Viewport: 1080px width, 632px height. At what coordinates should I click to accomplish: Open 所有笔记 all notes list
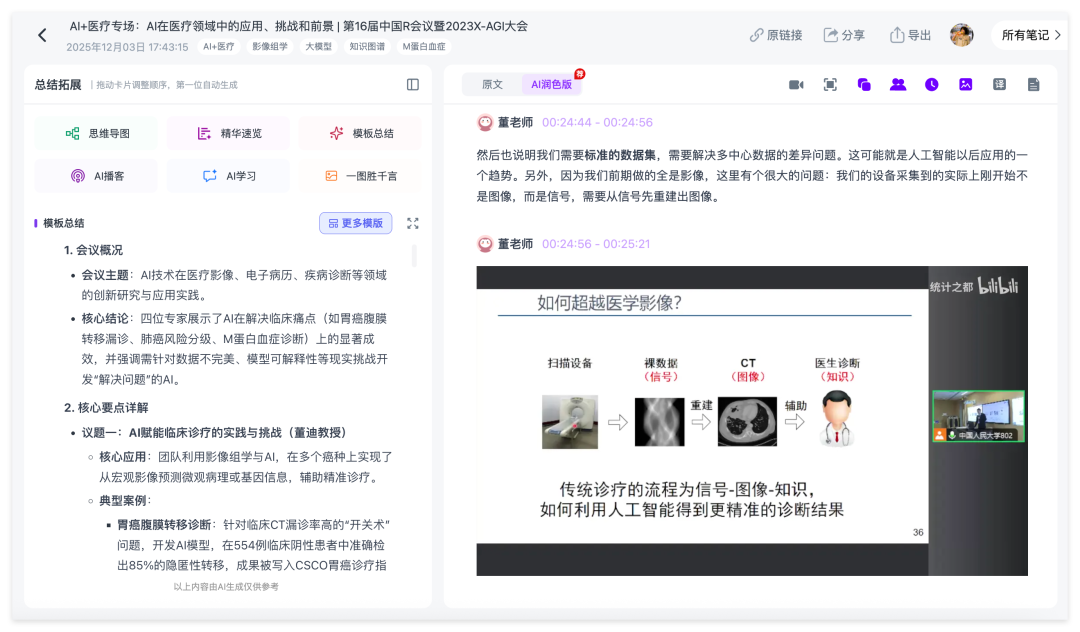click(x=1030, y=35)
